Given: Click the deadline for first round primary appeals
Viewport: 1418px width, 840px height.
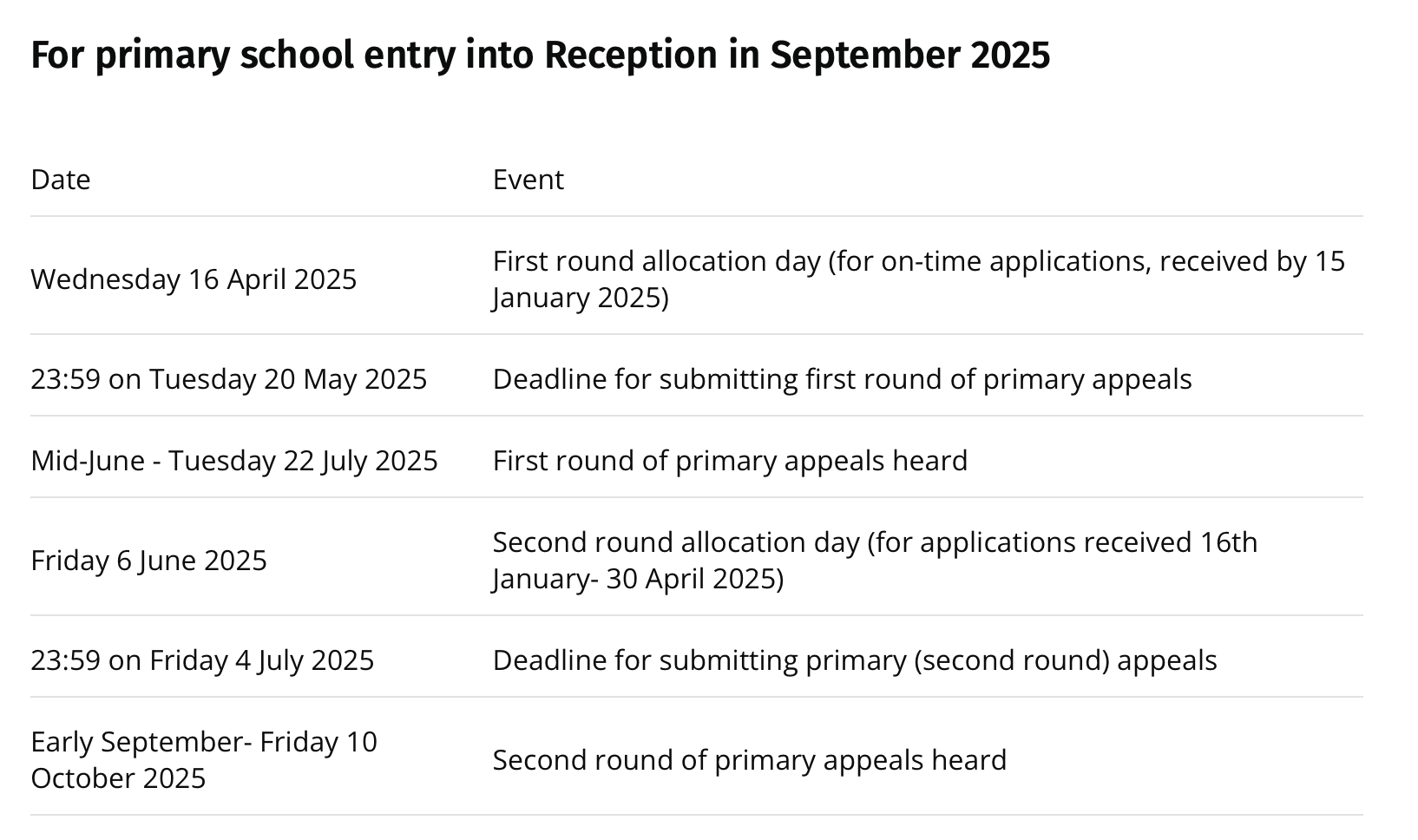Looking at the screenshot, I should click(x=842, y=379).
